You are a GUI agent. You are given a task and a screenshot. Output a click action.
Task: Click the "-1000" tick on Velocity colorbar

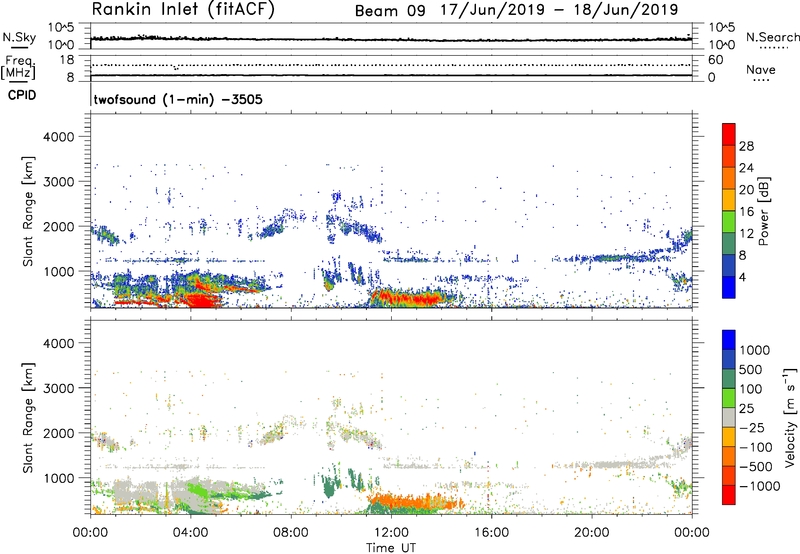coord(760,486)
